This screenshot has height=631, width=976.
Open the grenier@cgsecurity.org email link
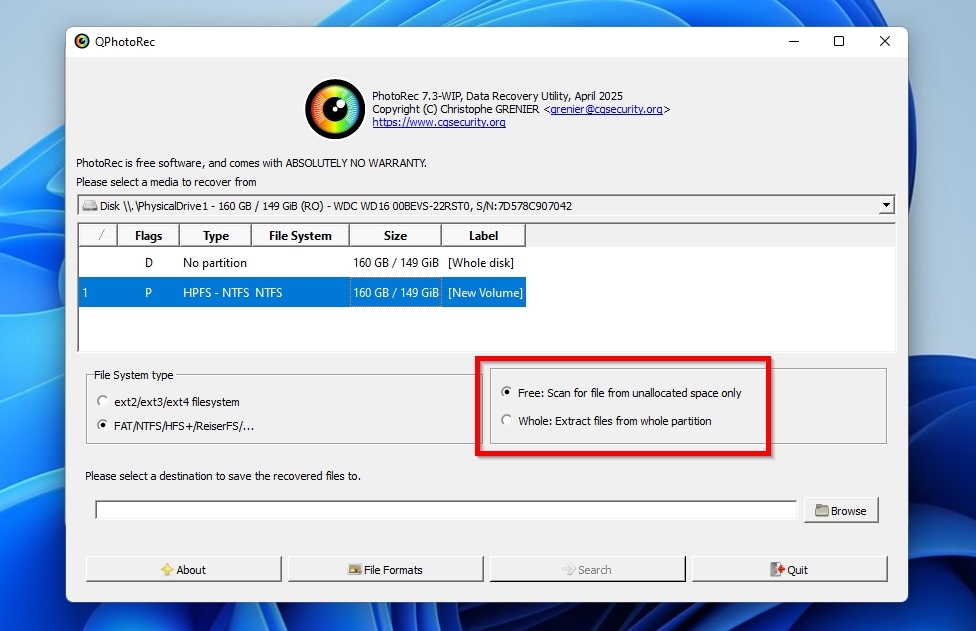(608, 109)
